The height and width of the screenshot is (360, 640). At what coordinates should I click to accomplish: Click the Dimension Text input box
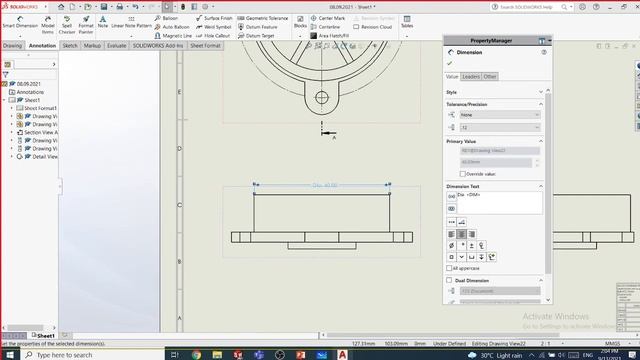point(500,203)
